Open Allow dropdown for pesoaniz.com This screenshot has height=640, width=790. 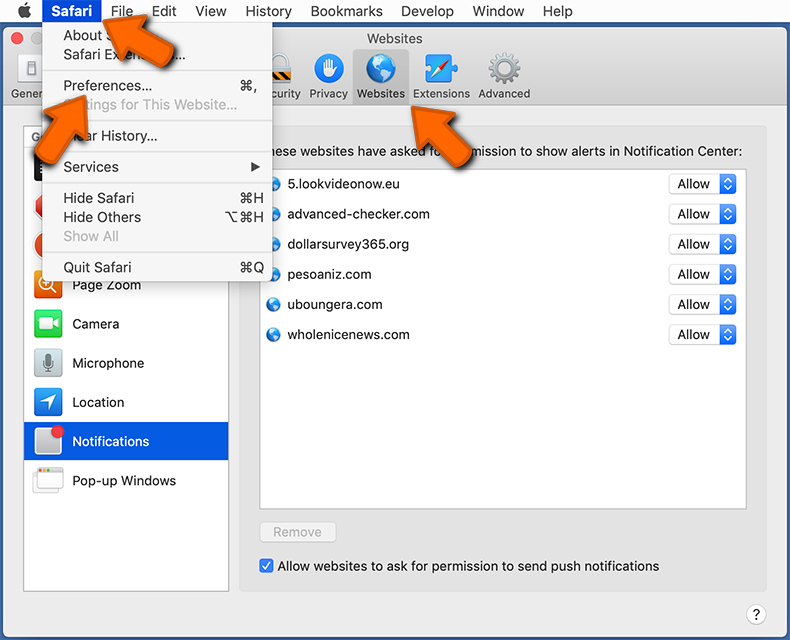click(702, 274)
